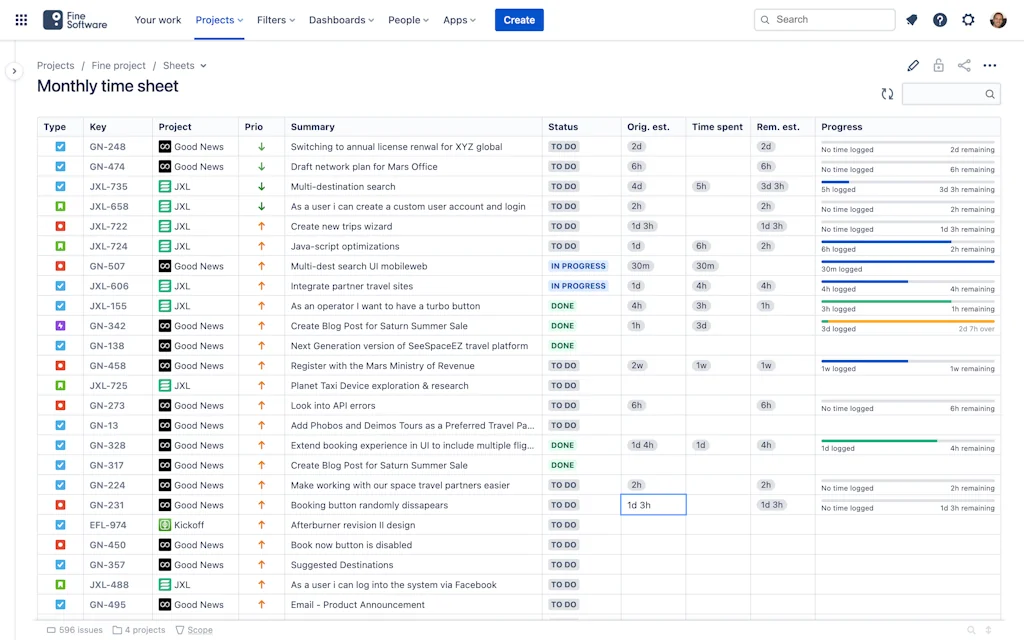Open the app switcher grid icon
1024x640 pixels.
[x=21, y=20]
